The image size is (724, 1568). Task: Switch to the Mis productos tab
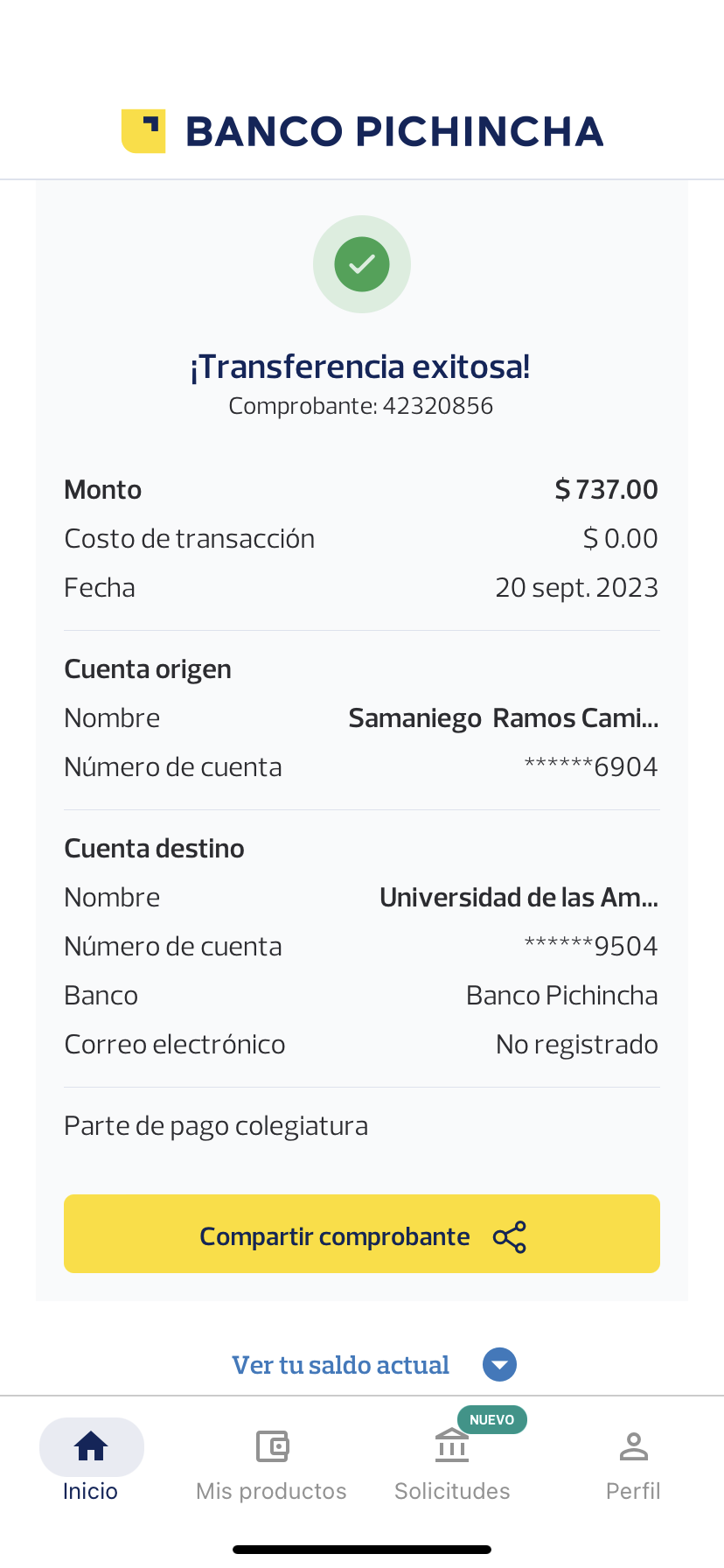coord(271,1491)
